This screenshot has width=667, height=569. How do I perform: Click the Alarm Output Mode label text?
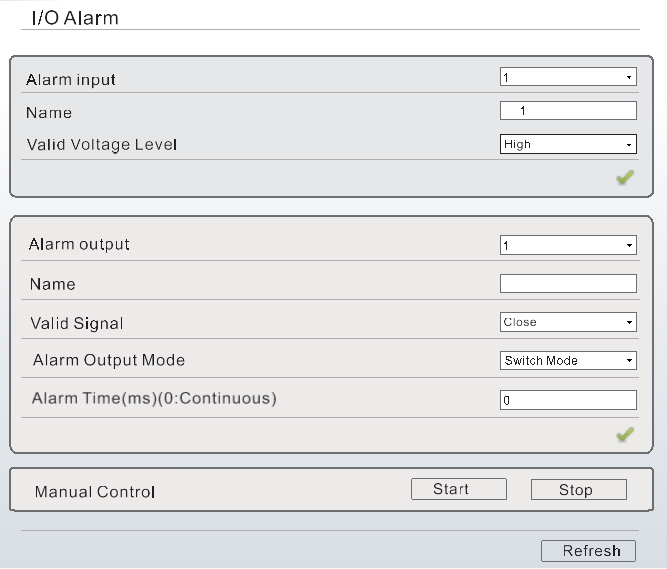coord(109,360)
